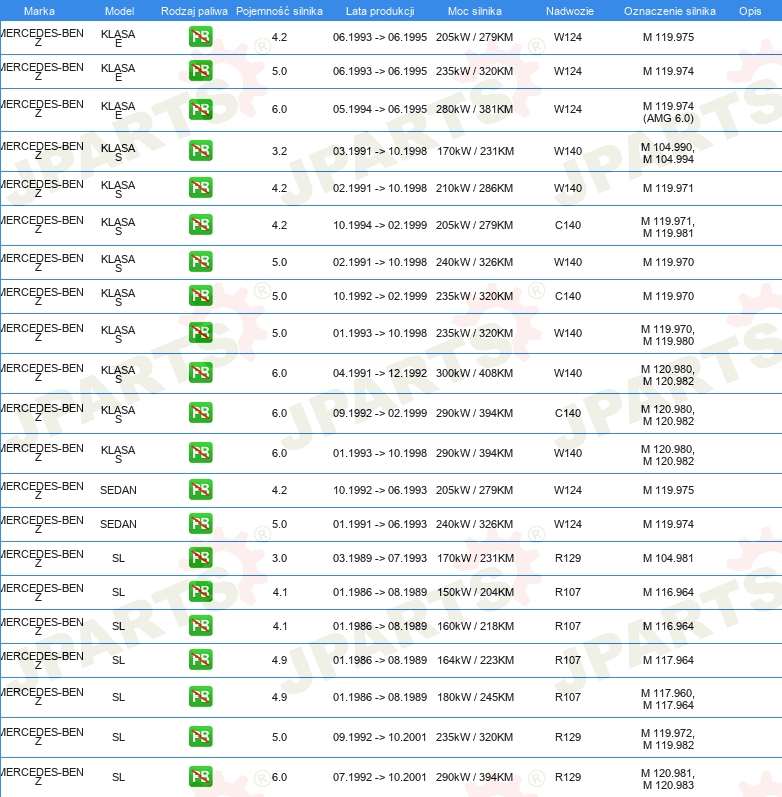Viewport: 782px width, 797px height.
Task: Click fuel icon in the SEDAN 4.2 row
Action: [x=200, y=490]
